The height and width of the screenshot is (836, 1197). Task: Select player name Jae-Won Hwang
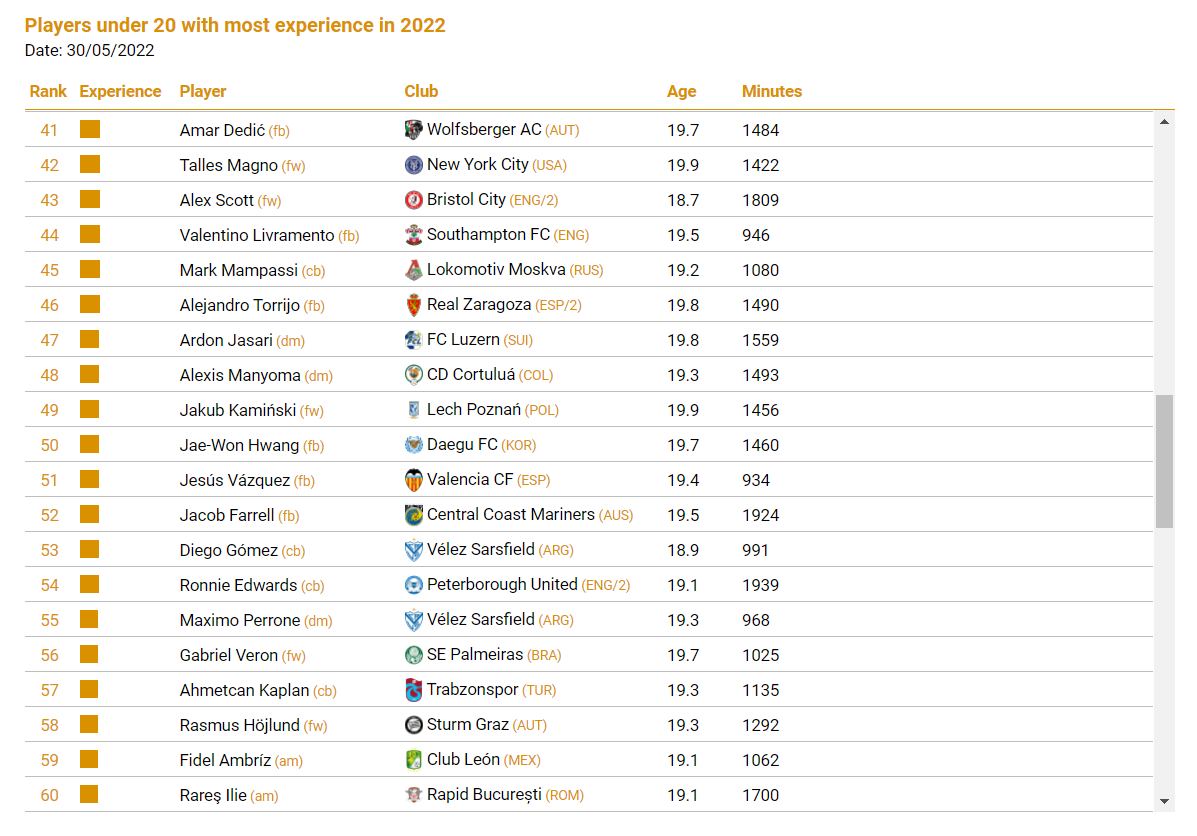click(239, 446)
